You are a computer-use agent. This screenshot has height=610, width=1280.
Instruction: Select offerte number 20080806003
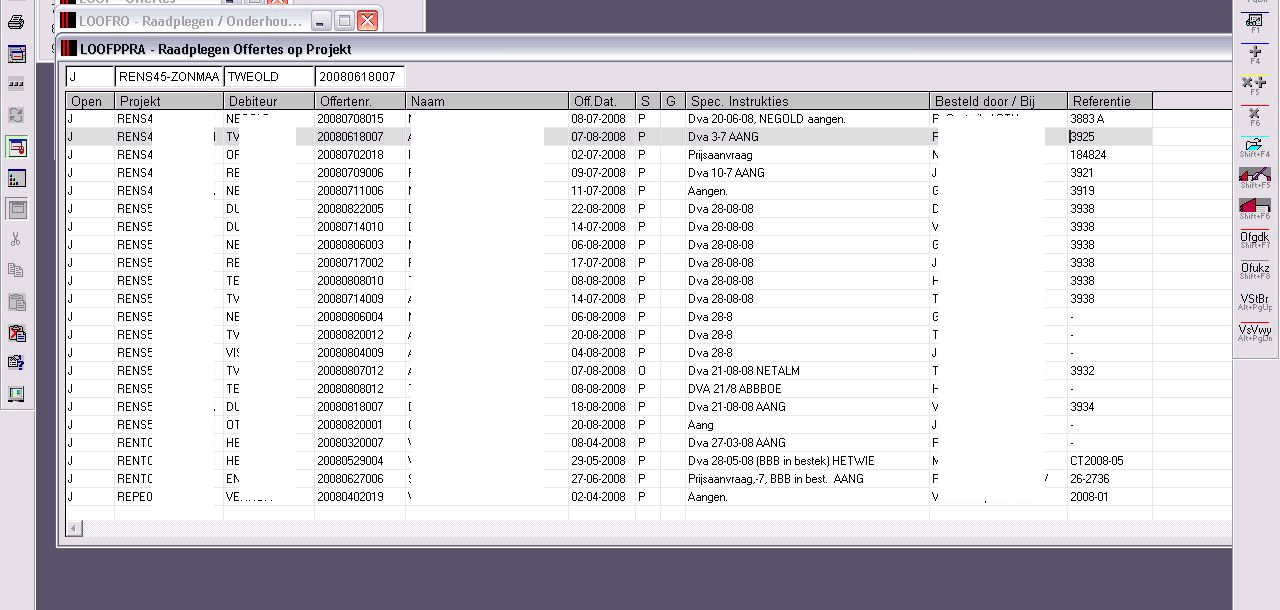coord(350,245)
